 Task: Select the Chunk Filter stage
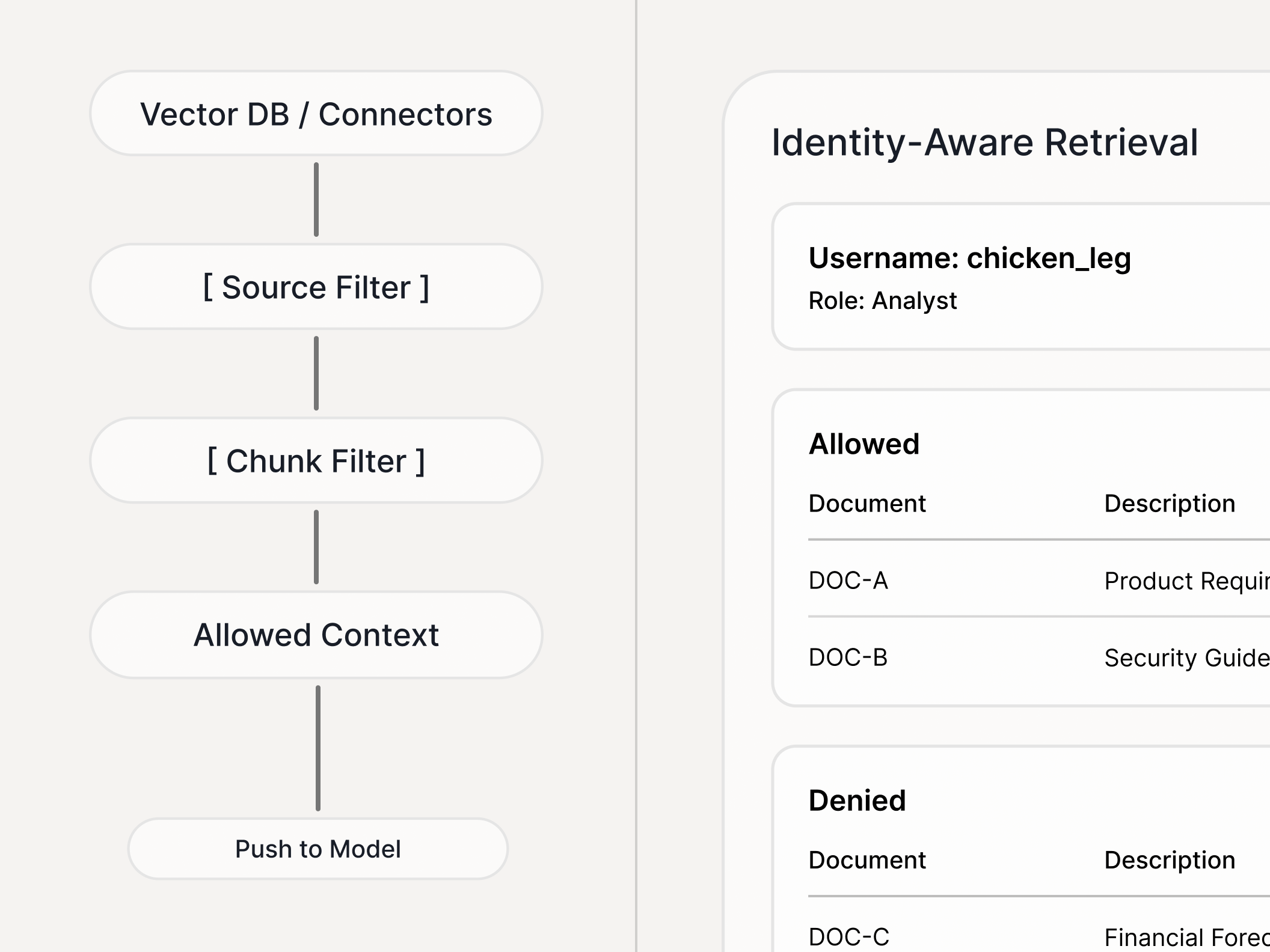click(316, 461)
